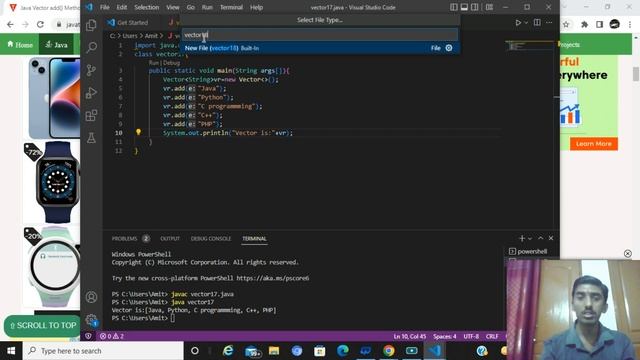Change line endings via CRLF status item

click(492, 336)
